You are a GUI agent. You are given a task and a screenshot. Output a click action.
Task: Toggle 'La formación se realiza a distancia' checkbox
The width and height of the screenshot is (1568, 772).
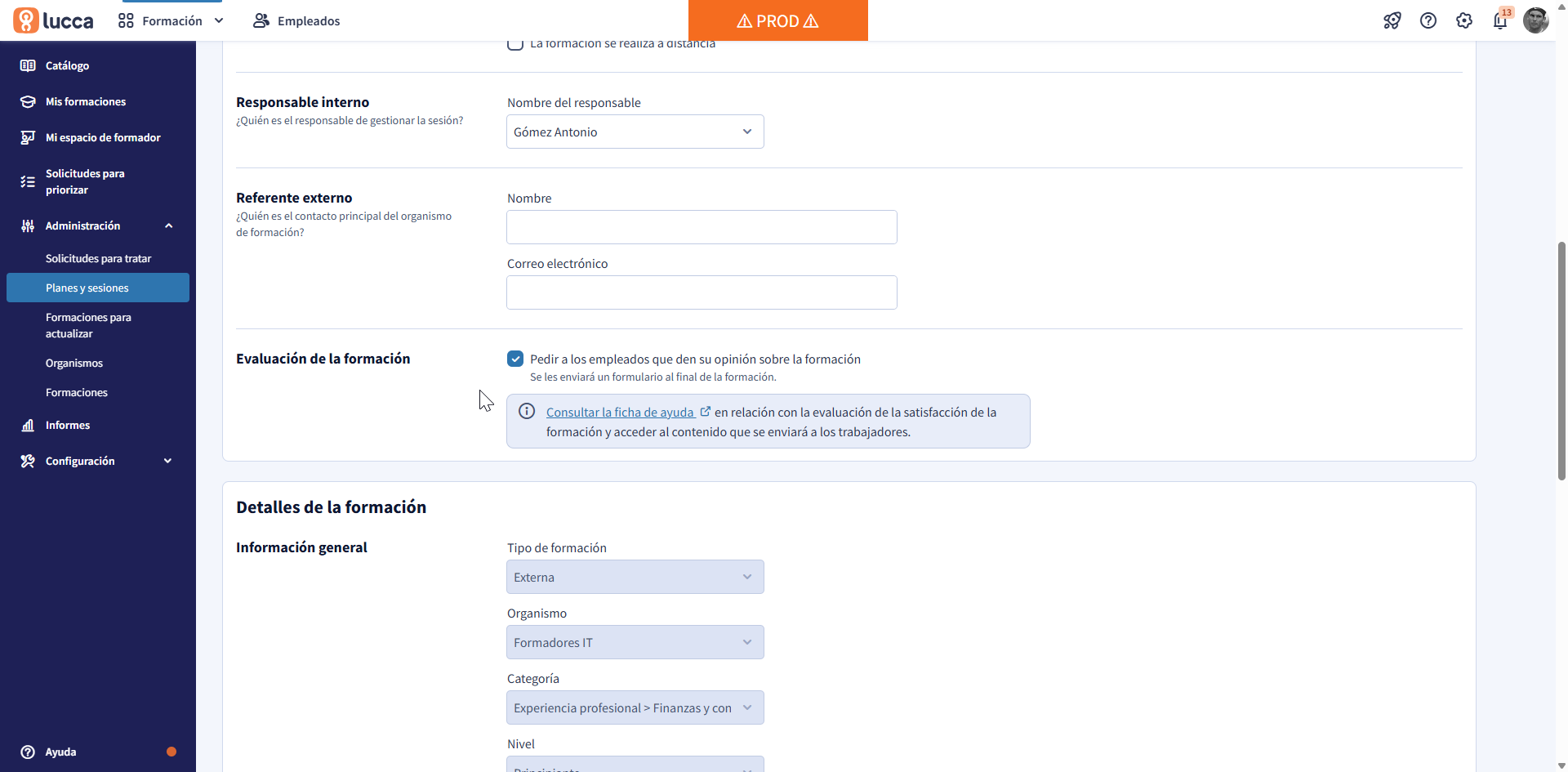pos(515,43)
